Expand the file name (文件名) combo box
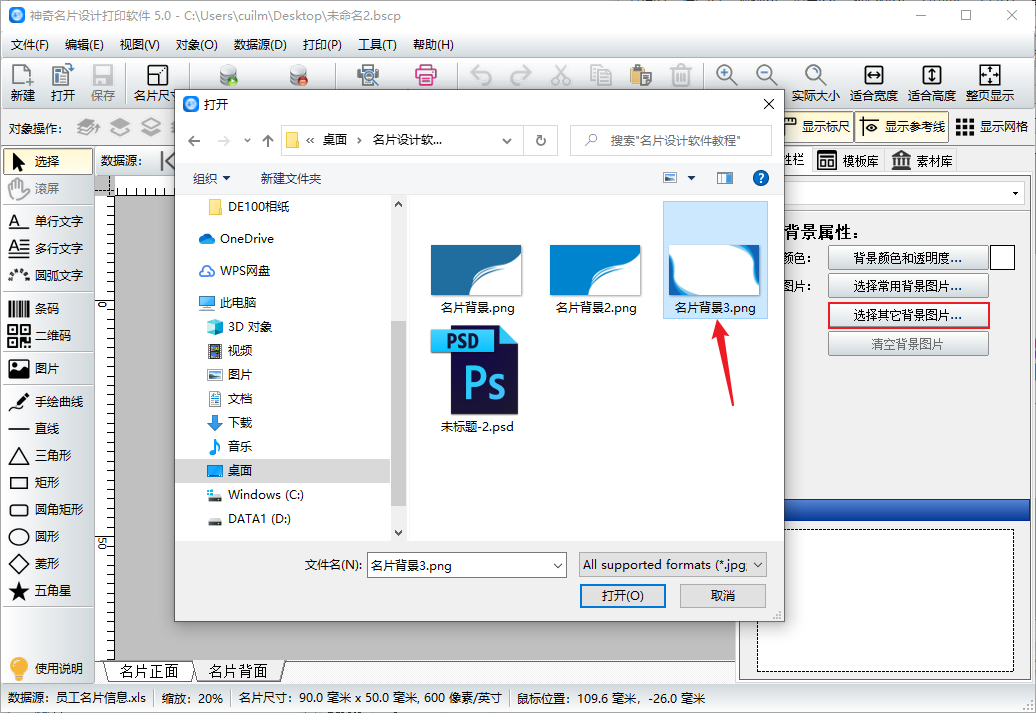 tap(557, 566)
